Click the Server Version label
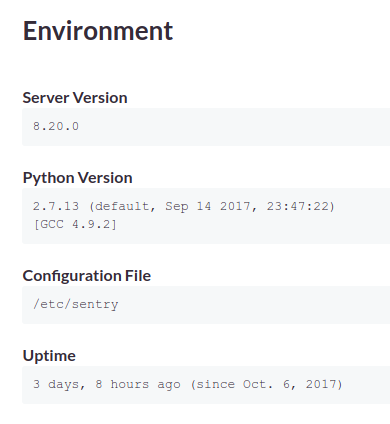This screenshot has width=390, height=424. tap(75, 98)
